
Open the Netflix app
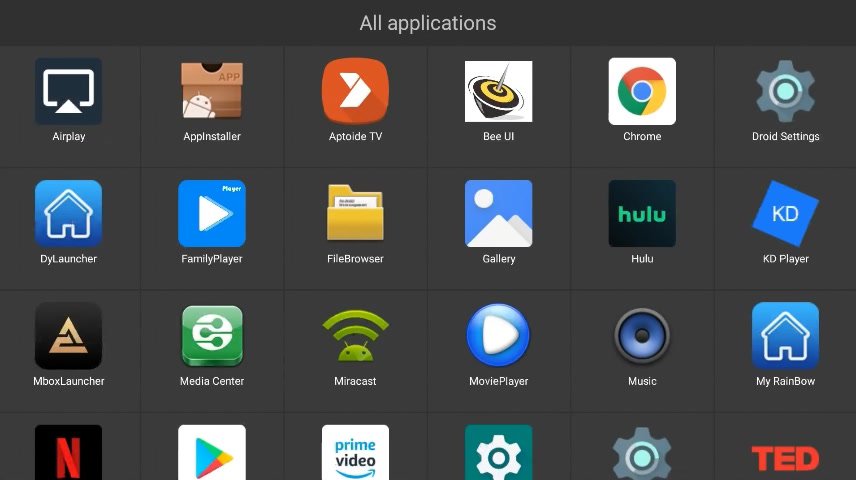(x=68, y=453)
